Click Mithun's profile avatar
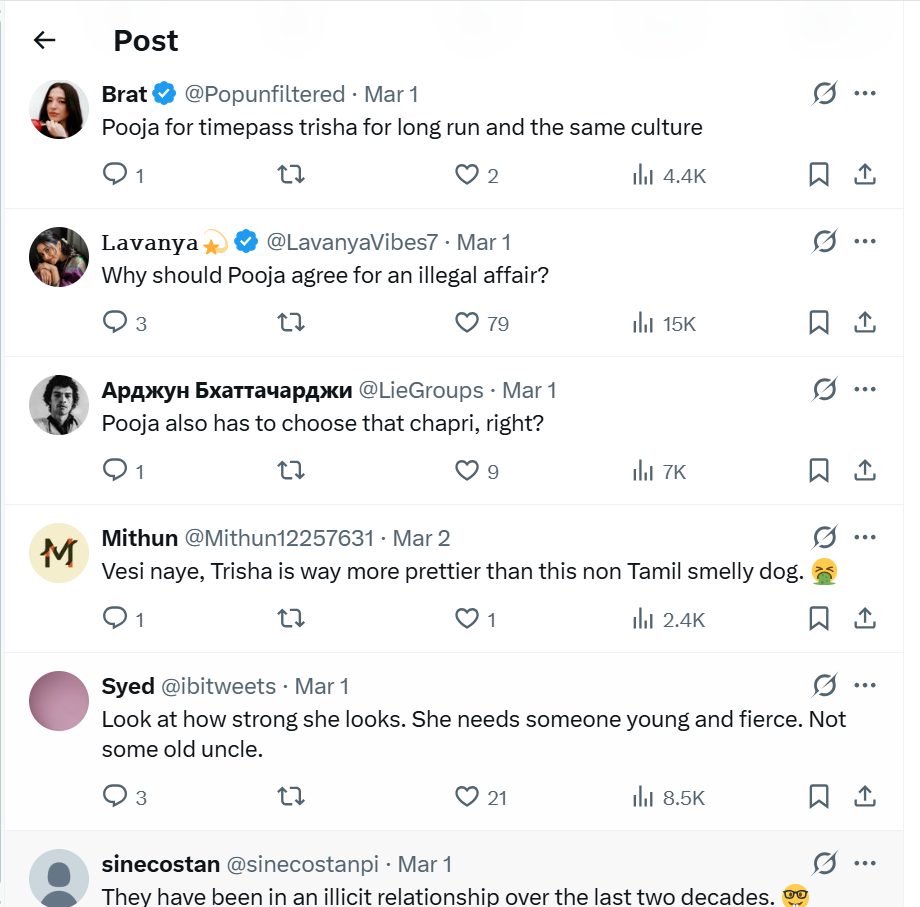 tap(59, 552)
